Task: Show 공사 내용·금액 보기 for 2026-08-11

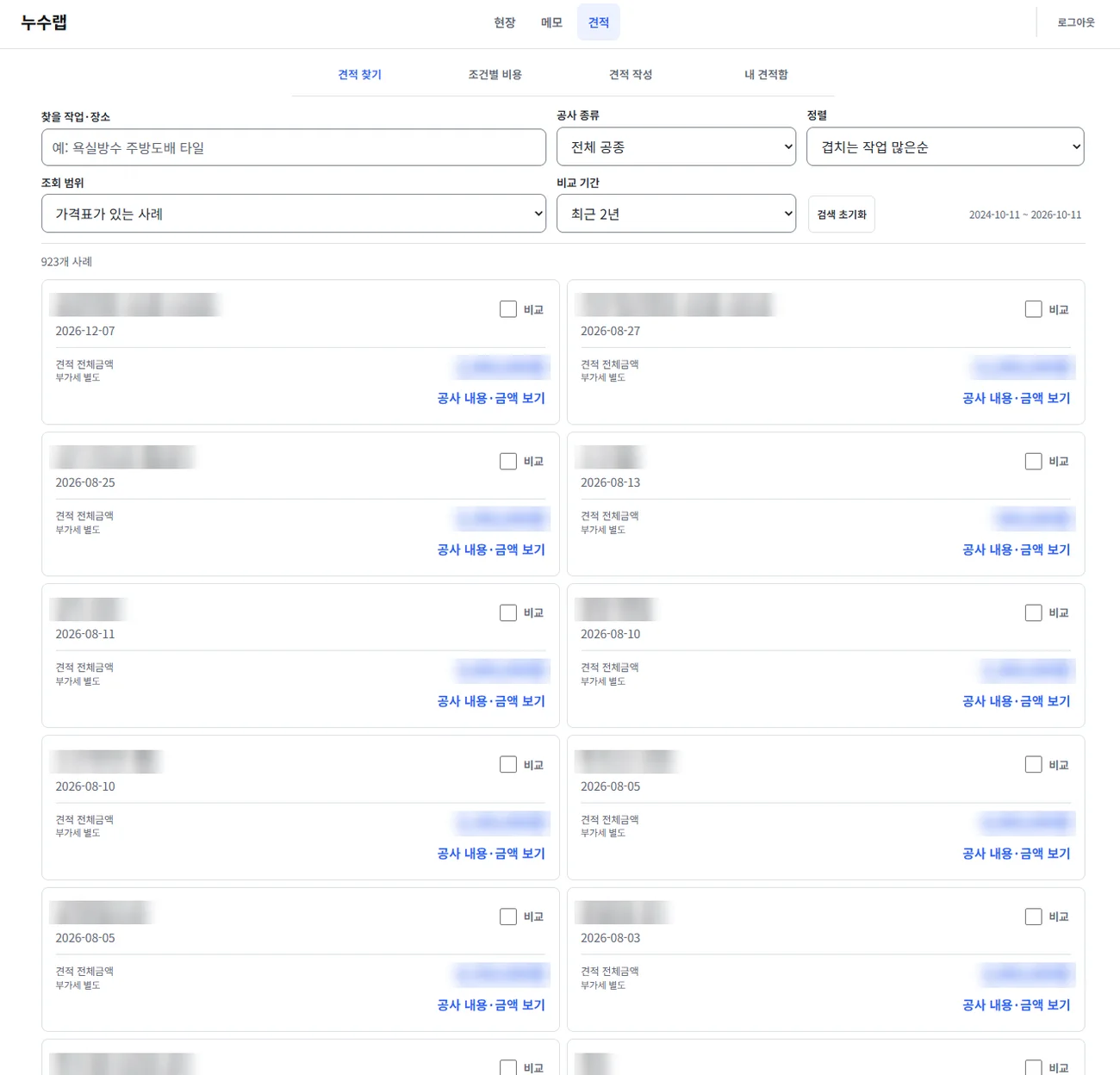Action: click(x=491, y=702)
